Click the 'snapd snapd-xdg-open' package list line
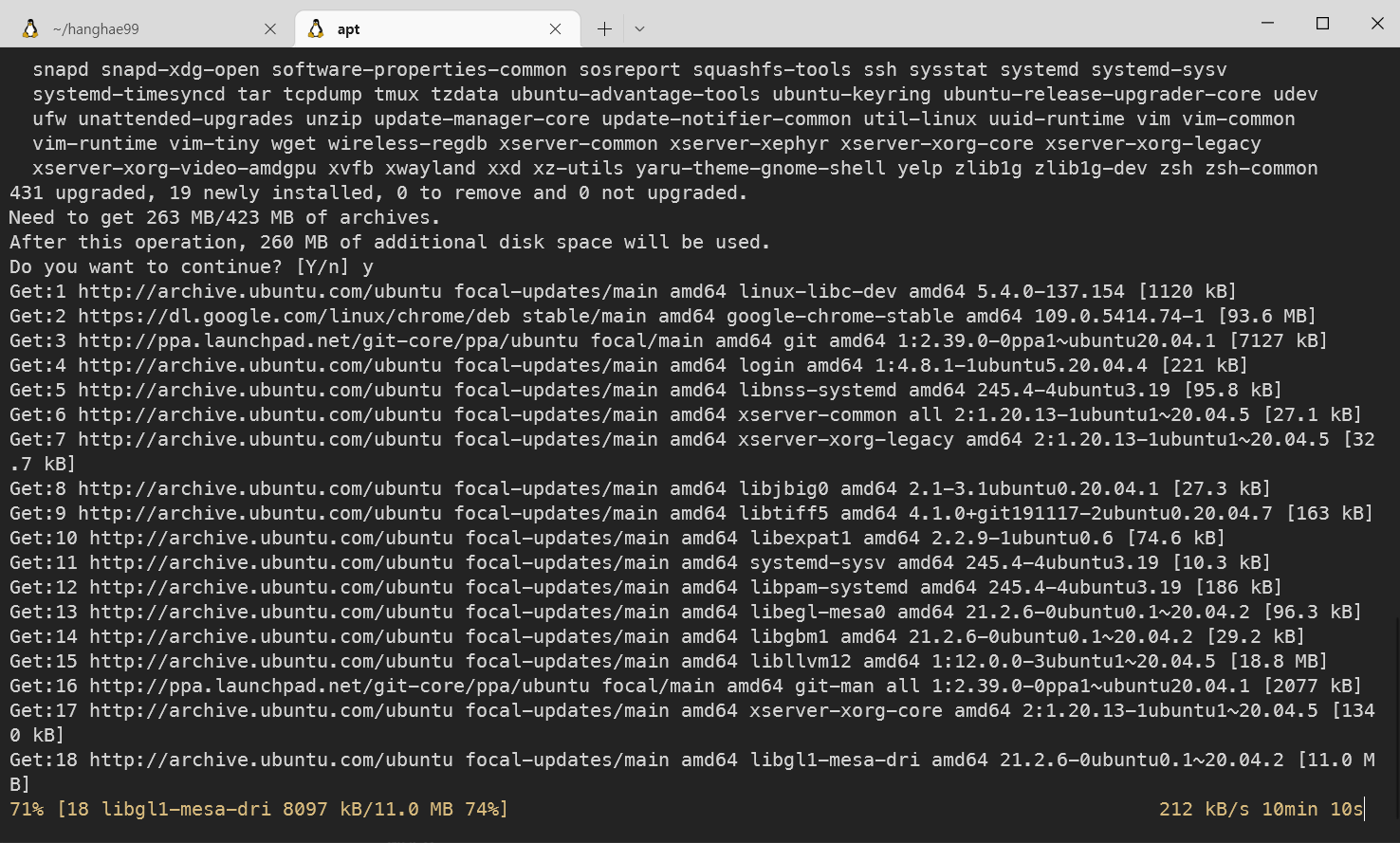Screen dimensions: 1400x843 pos(630,69)
